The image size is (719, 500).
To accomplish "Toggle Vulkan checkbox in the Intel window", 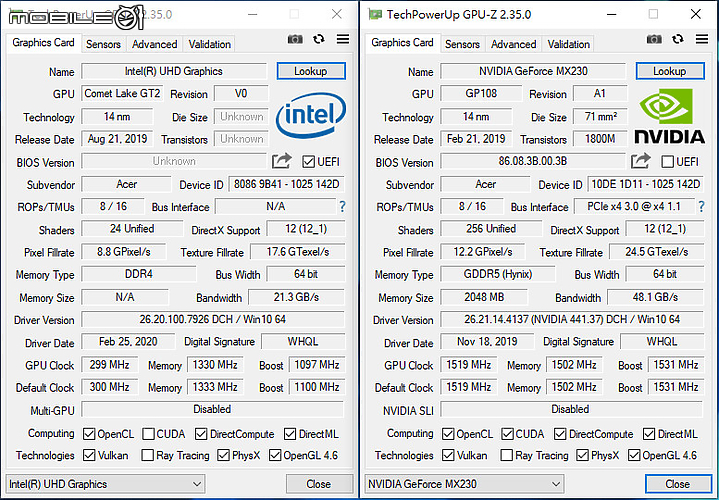I will click(x=89, y=455).
